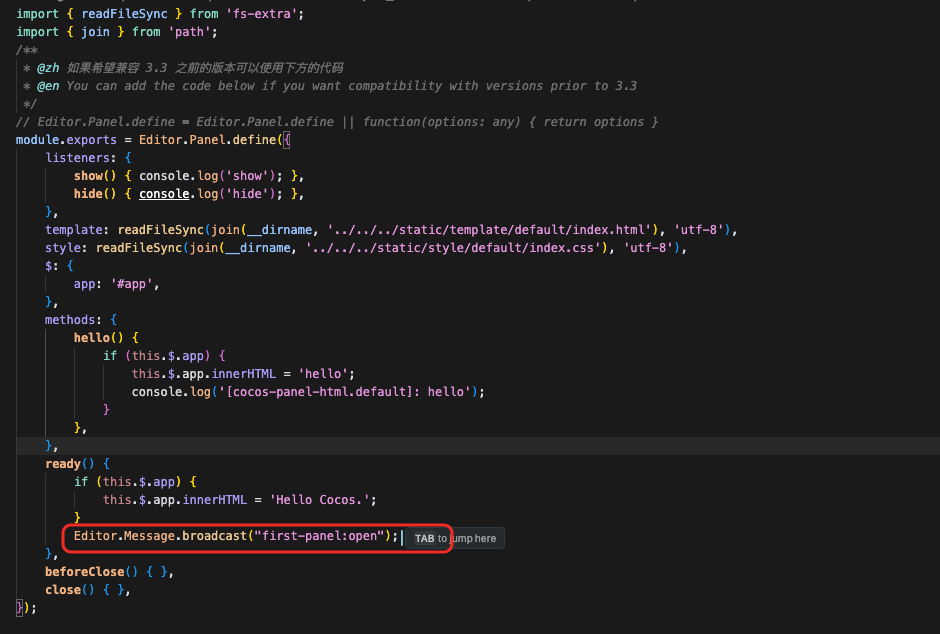Click the underlined 'console' in hide listener
Image resolution: width=940 pixels, height=634 pixels.
click(164, 194)
